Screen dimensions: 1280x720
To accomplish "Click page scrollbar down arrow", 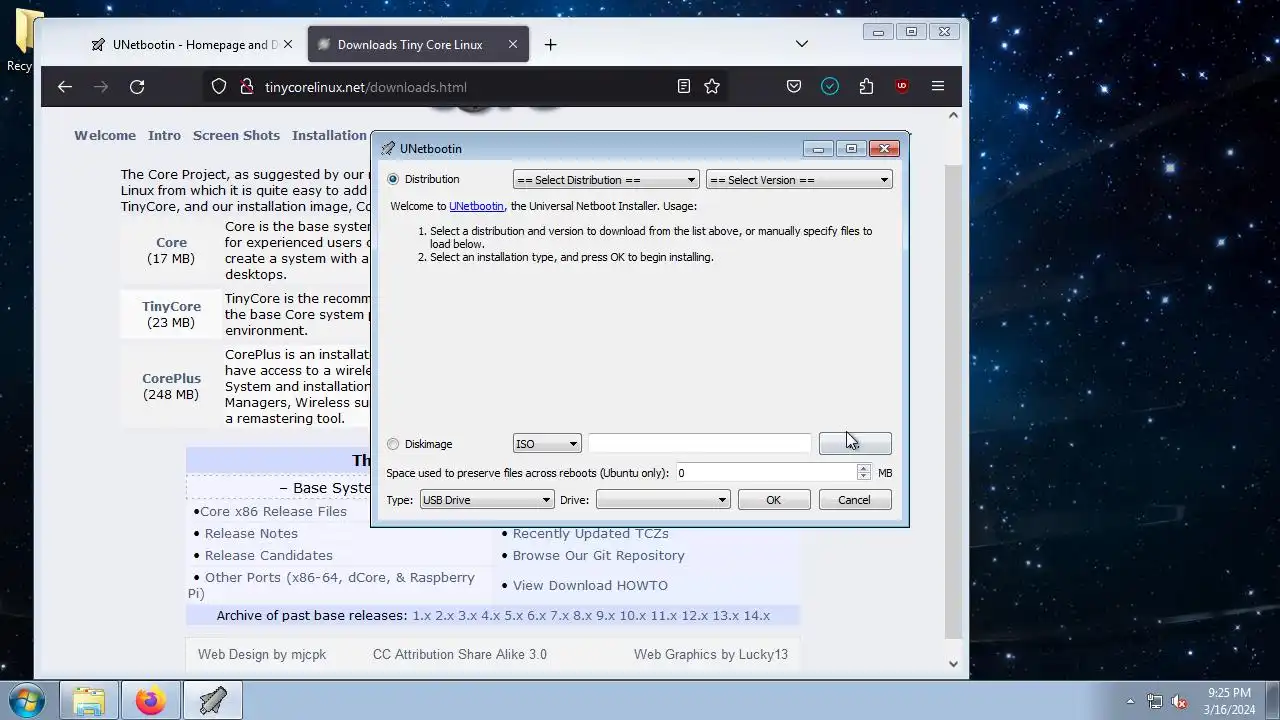I will click(953, 664).
